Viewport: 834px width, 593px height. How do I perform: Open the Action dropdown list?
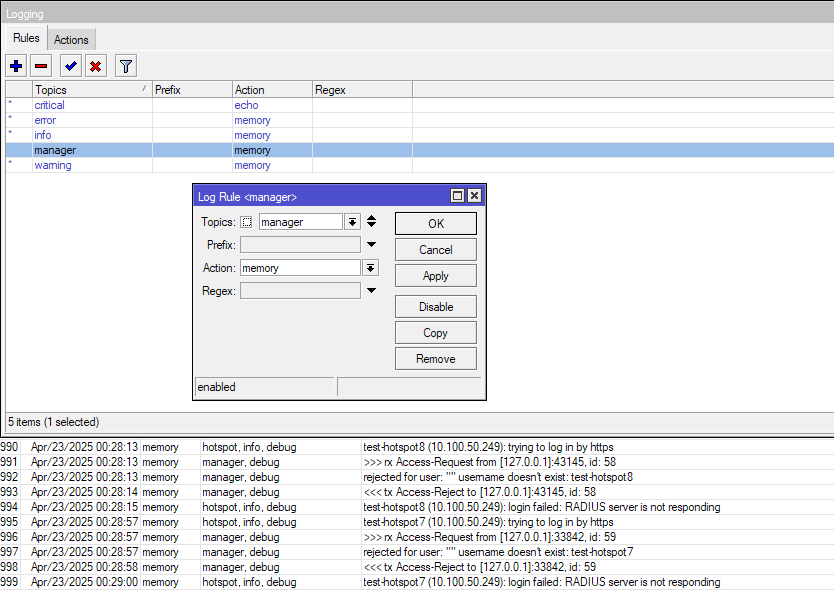point(370,268)
